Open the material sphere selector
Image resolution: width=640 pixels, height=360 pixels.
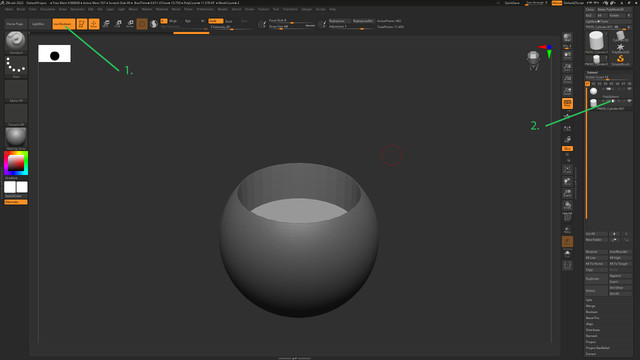[16, 138]
